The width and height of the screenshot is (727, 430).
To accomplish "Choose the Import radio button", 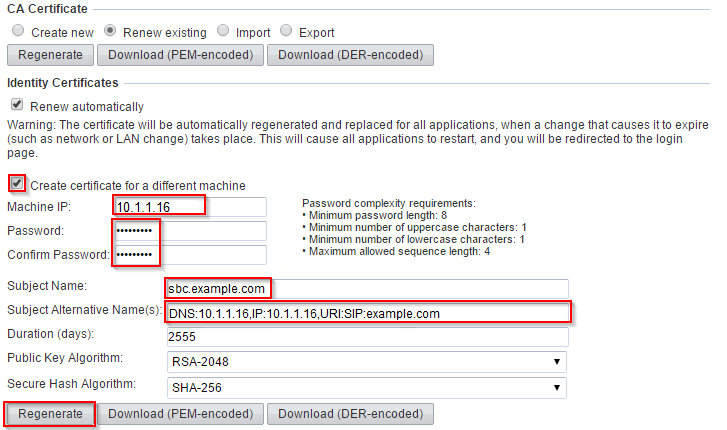I will pos(223,31).
